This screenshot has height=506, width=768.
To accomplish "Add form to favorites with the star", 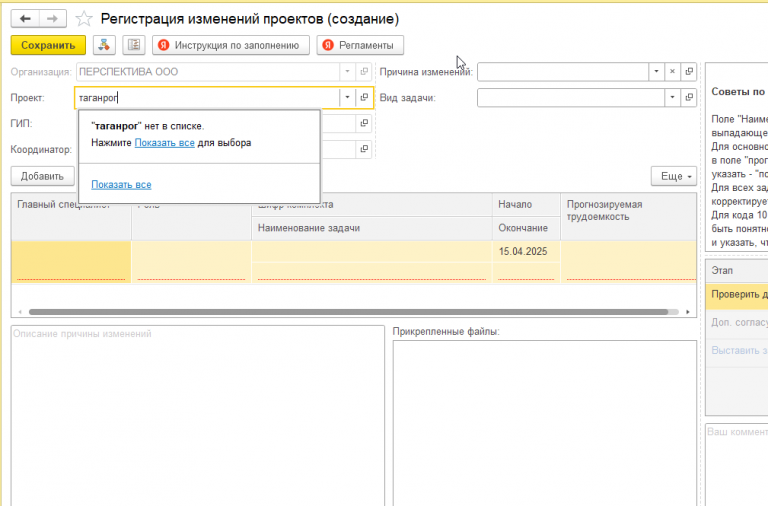I will [84, 19].
